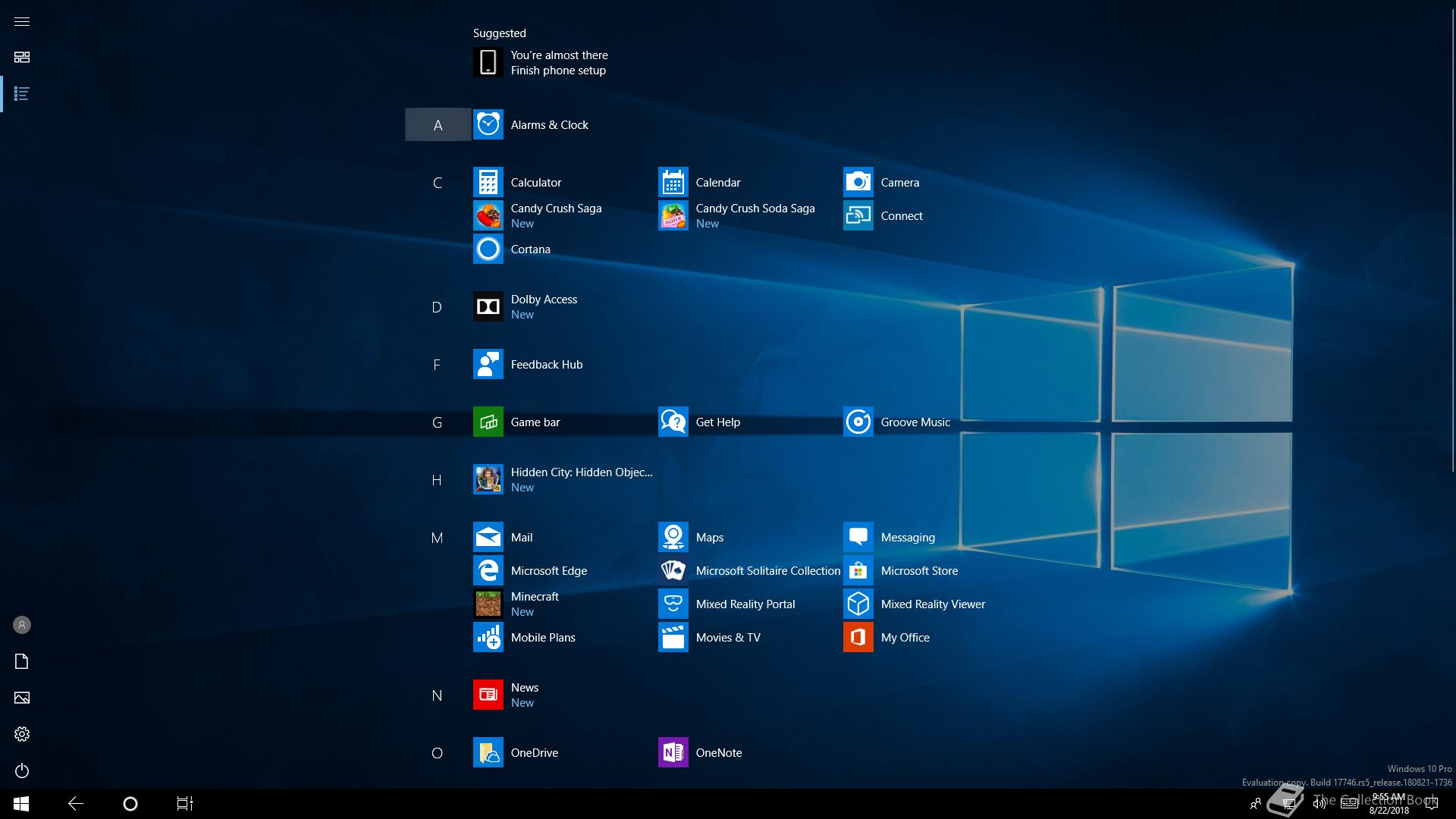Open the Camera app icon
This screenshot has height=819, width=1456.
858,182
